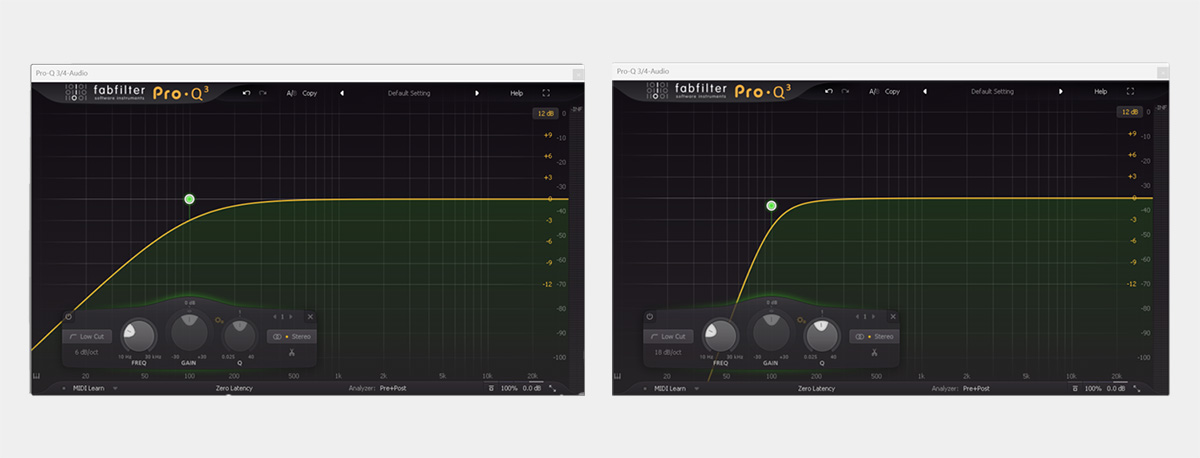1200x458 pixels.
Task: Click GAIN knob in left window
Action: [x=189, y=331]
